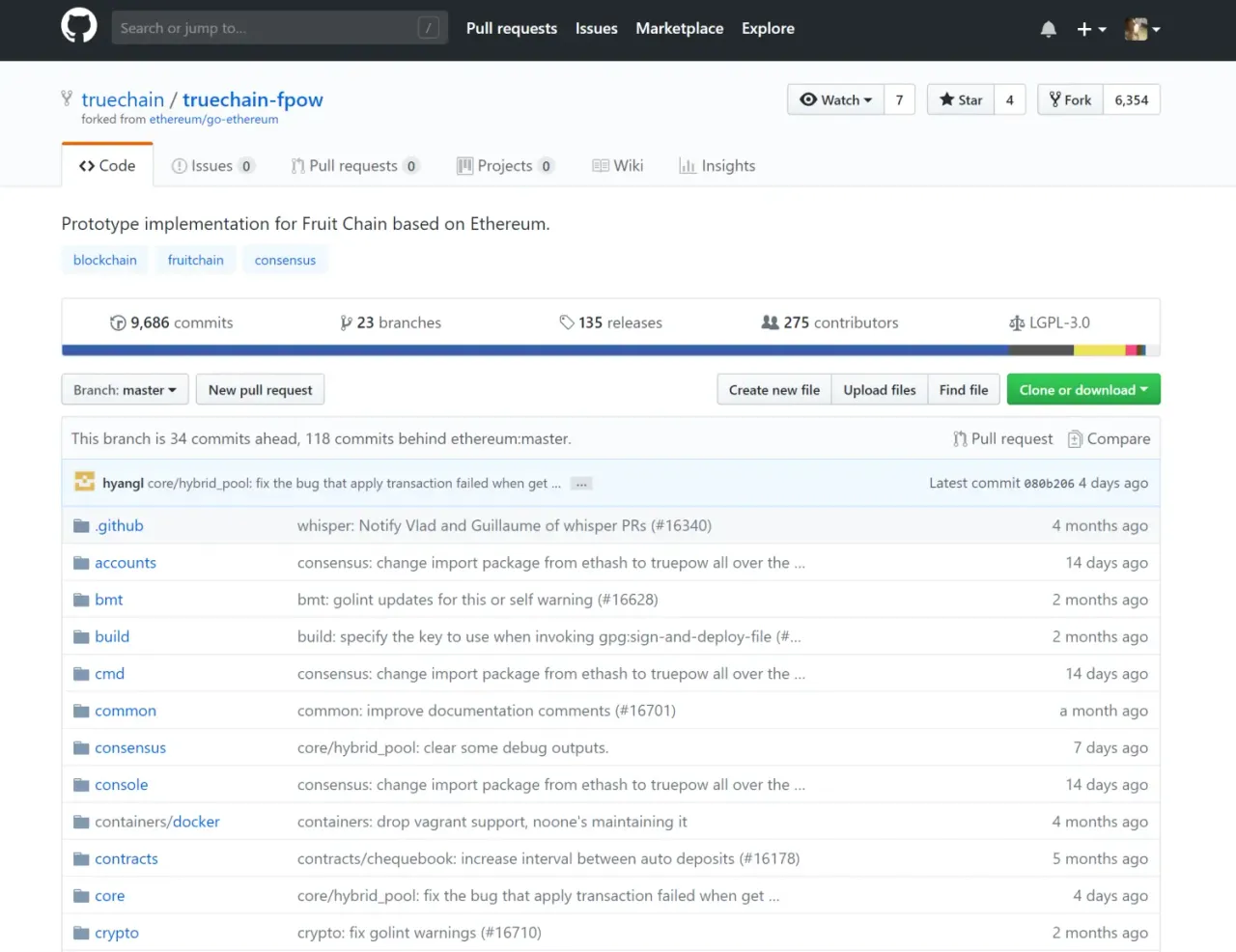Open the plus create-new dropdown
Image resolution: width=1236 pixels, height=952 pixels.
tap(1091, 29)
